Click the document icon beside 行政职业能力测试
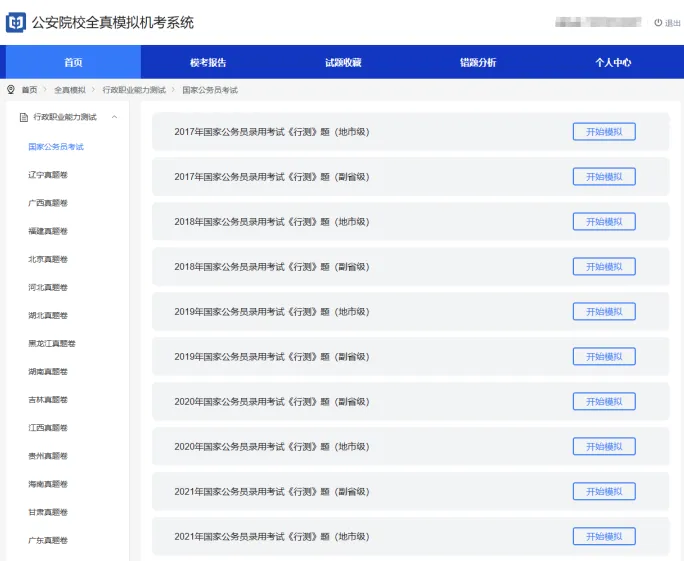 24,117
